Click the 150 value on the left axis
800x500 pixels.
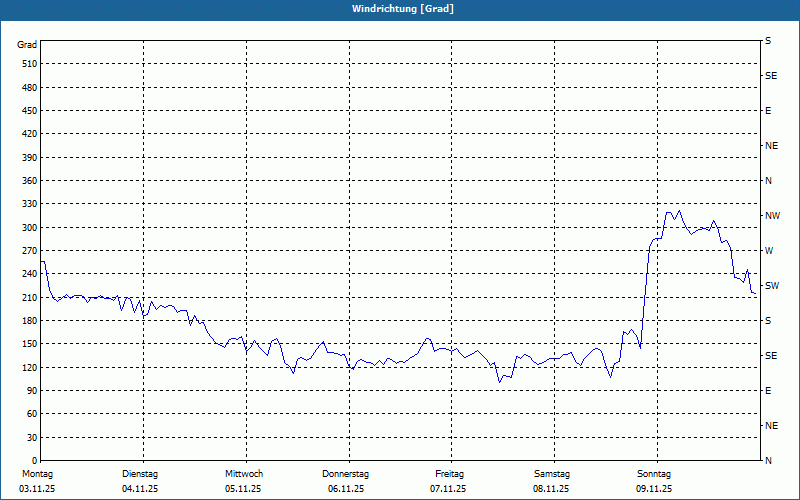tap(30, 344)
